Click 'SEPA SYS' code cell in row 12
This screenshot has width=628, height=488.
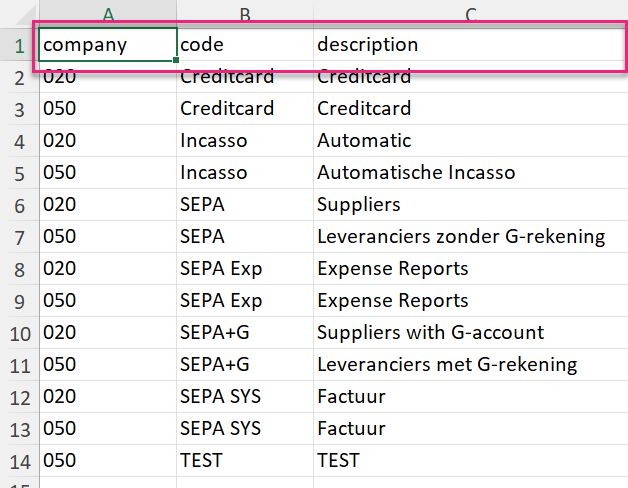click(245, 397)
